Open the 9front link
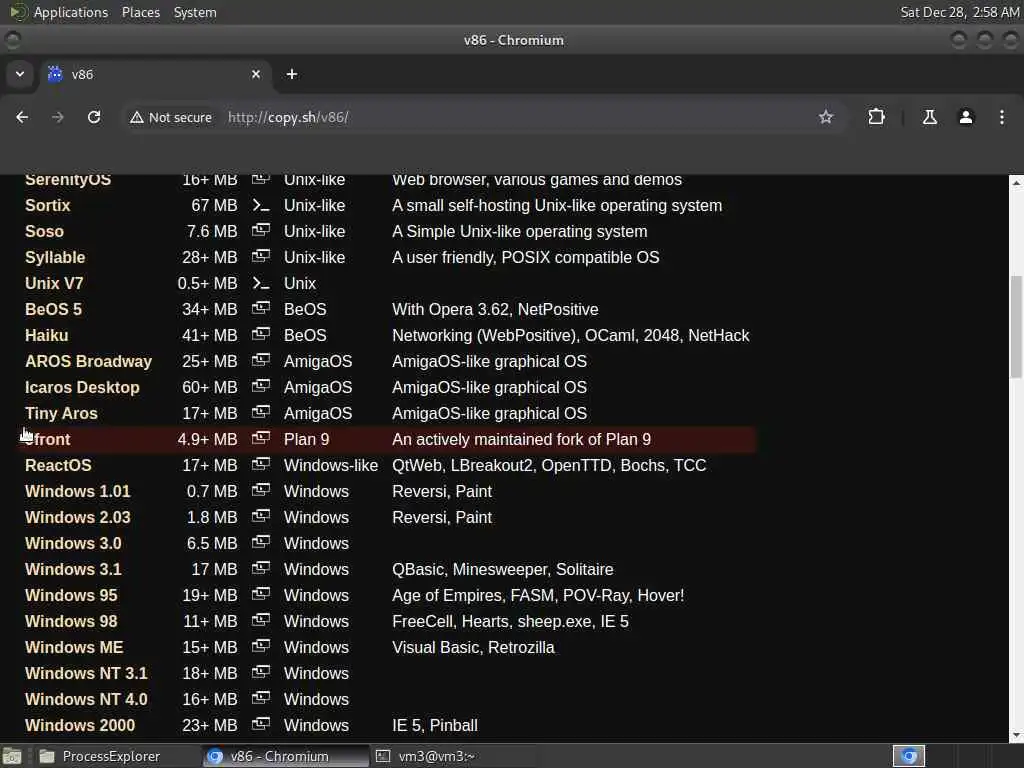The image size is (1024, 768). pos(48,440)
